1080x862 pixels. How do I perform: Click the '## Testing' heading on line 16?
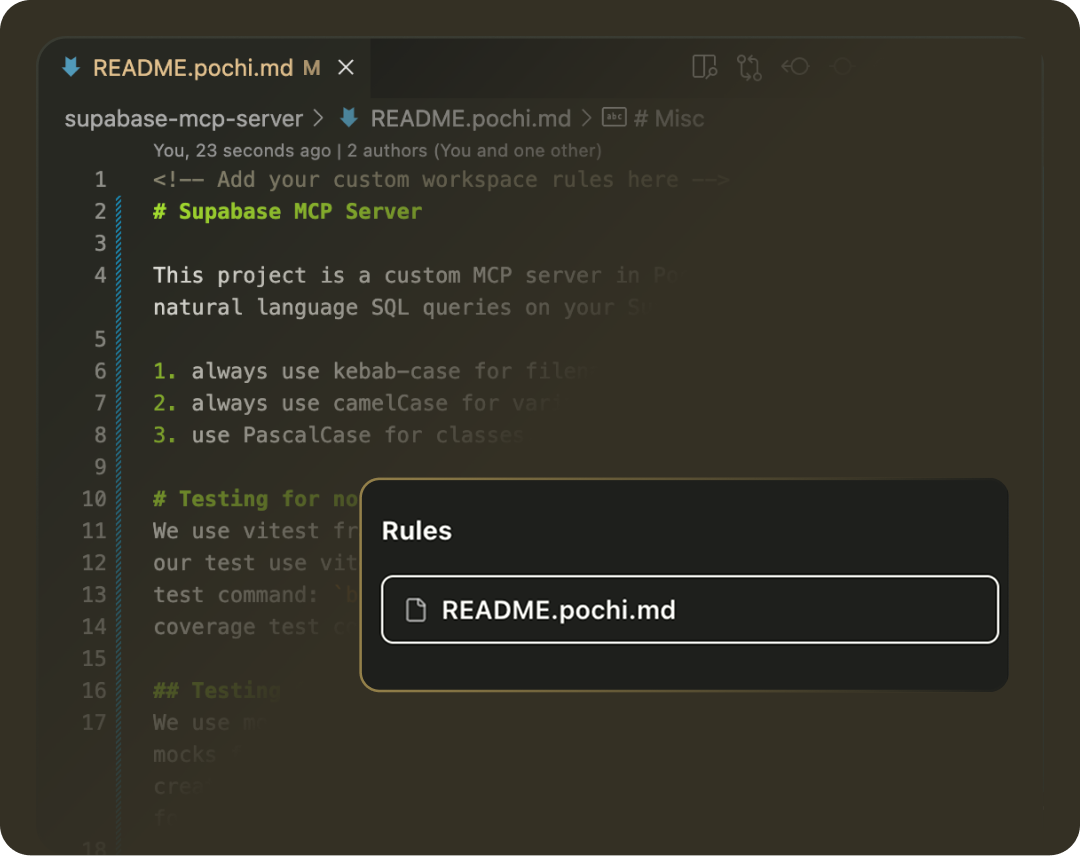pos(216,690)
